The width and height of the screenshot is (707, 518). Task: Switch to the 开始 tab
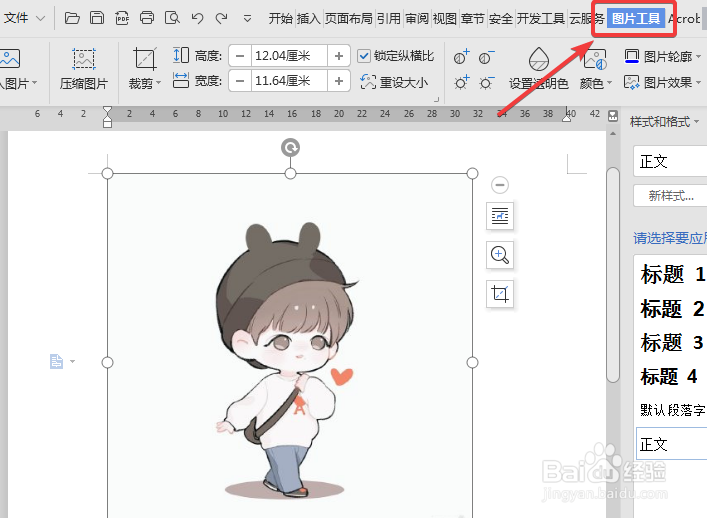click(280, 18)
